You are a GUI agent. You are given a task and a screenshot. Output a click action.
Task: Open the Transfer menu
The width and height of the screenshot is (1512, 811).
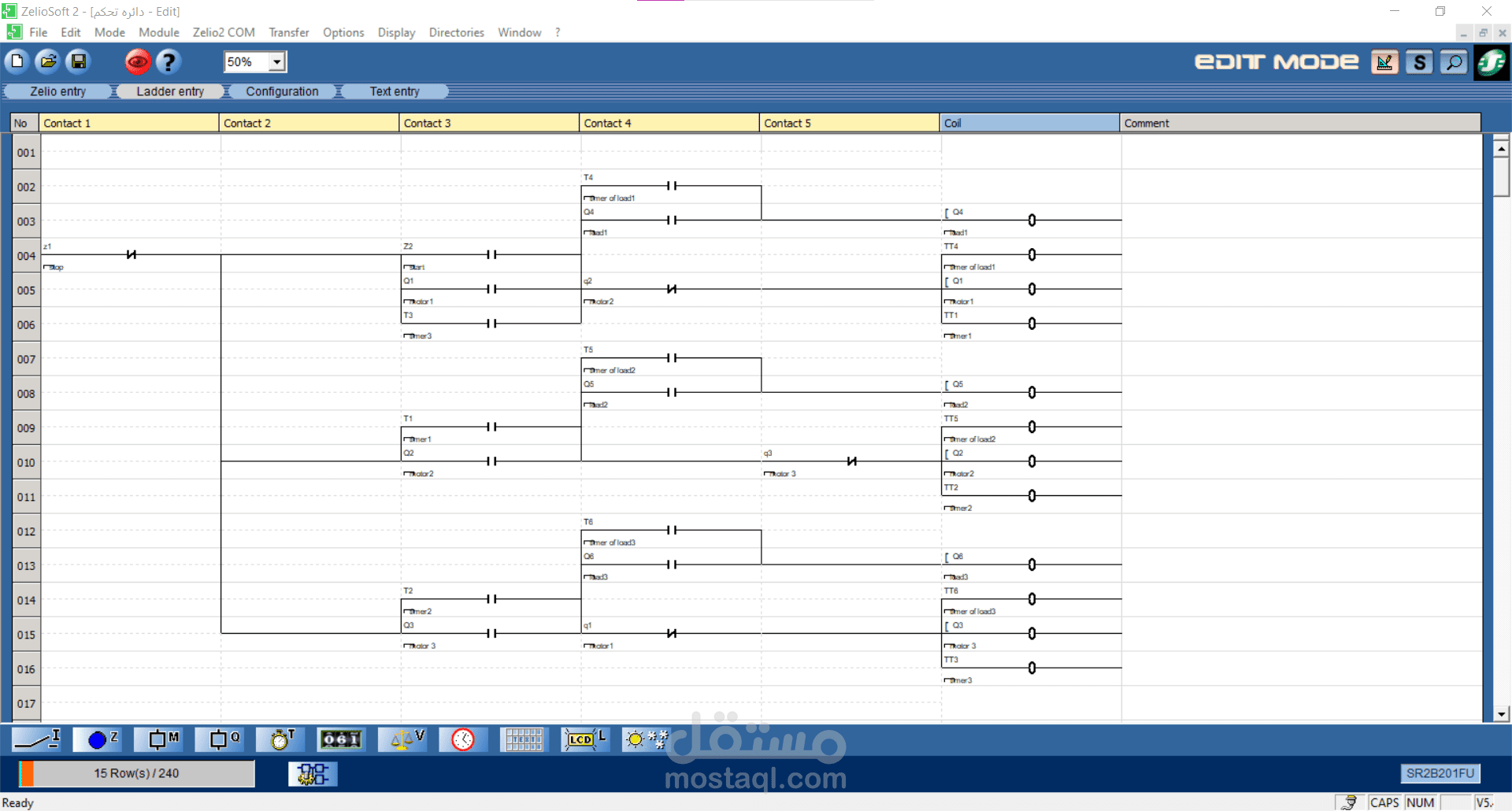pyautogui.click(x=289, y=32)
